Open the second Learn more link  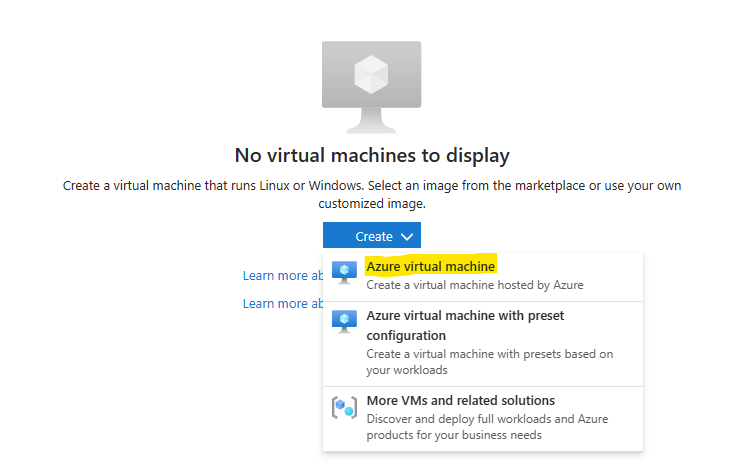coord(282,303)
